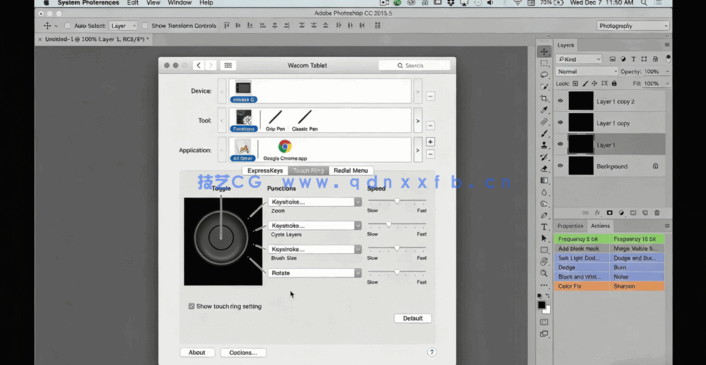Open the Kind layer filter dropdown

[579, 59]
